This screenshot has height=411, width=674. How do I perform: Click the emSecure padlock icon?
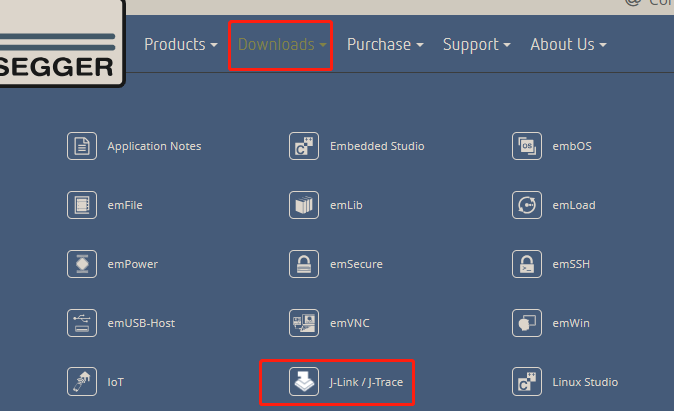click(x=304, y=264)
